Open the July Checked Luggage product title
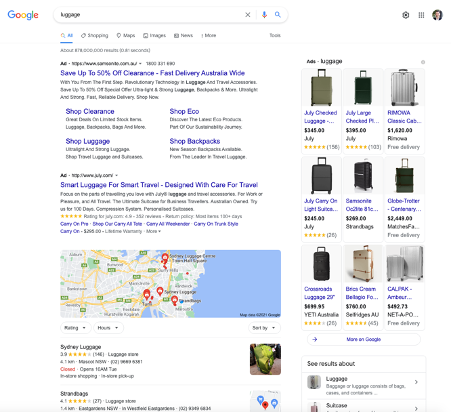This screenshot has height=412, width=451. click(x=321, y=117)
